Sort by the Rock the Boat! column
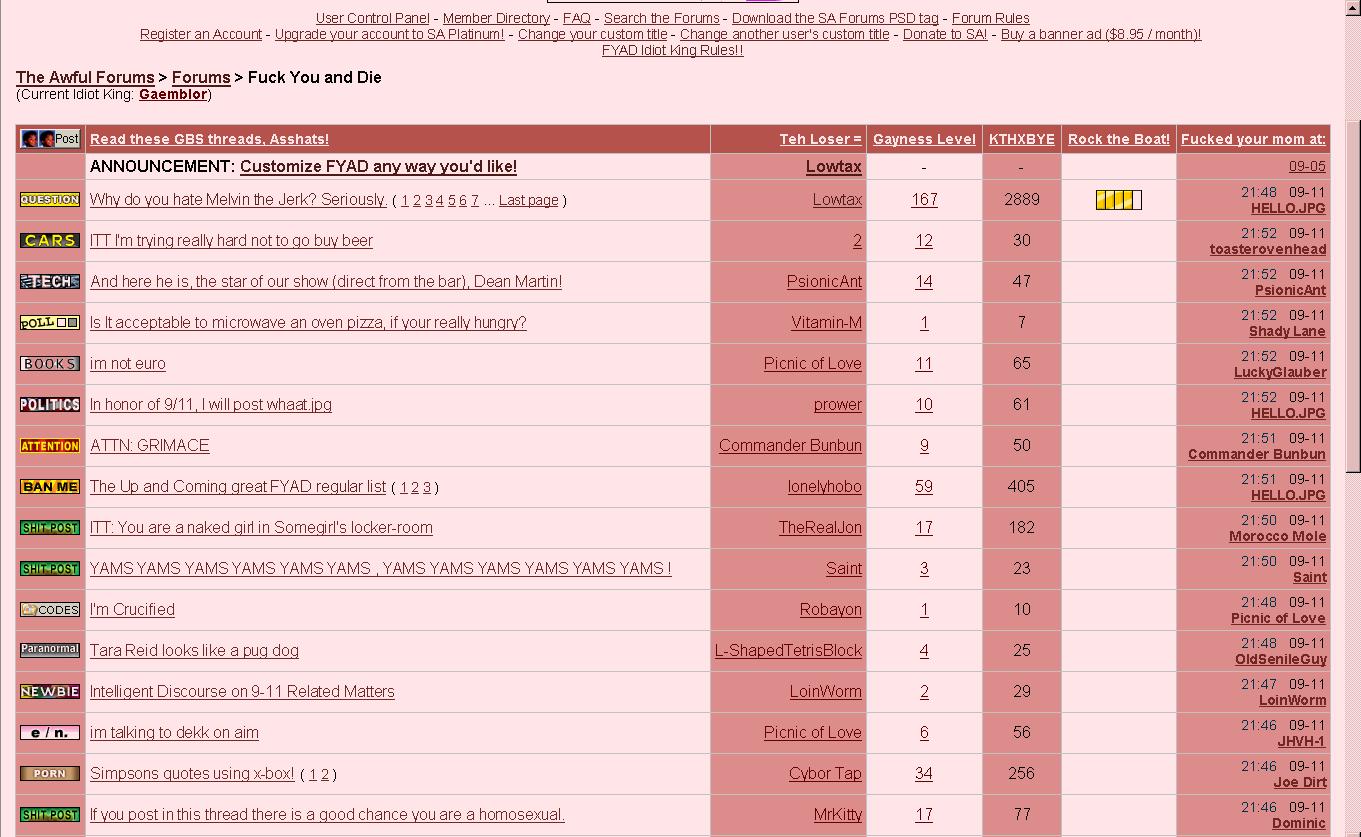 point(1118,139)
